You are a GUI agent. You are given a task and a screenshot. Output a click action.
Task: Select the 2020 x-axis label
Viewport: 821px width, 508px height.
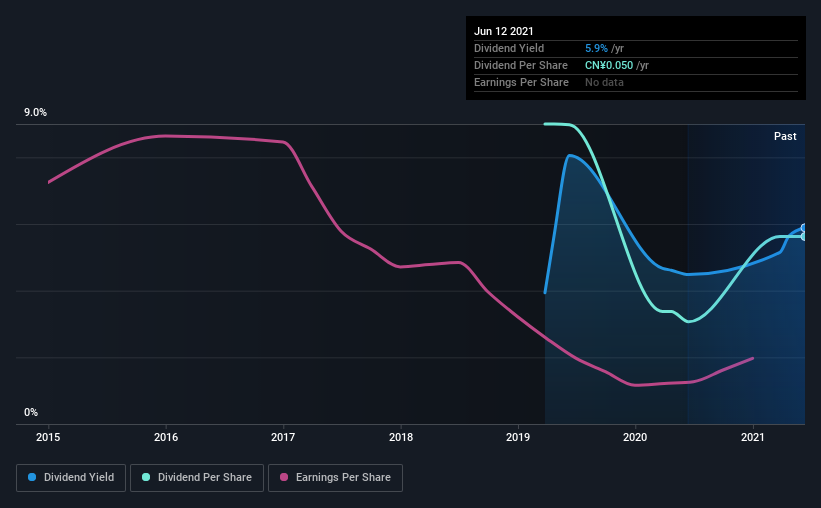pos(635,437)
